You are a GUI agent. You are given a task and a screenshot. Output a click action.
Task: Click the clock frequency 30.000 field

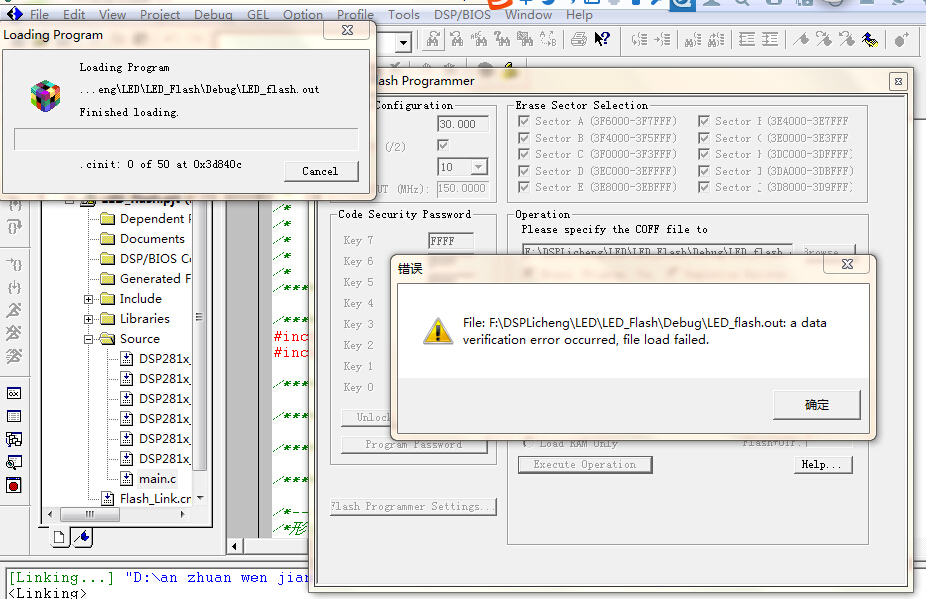click(463, 124)
